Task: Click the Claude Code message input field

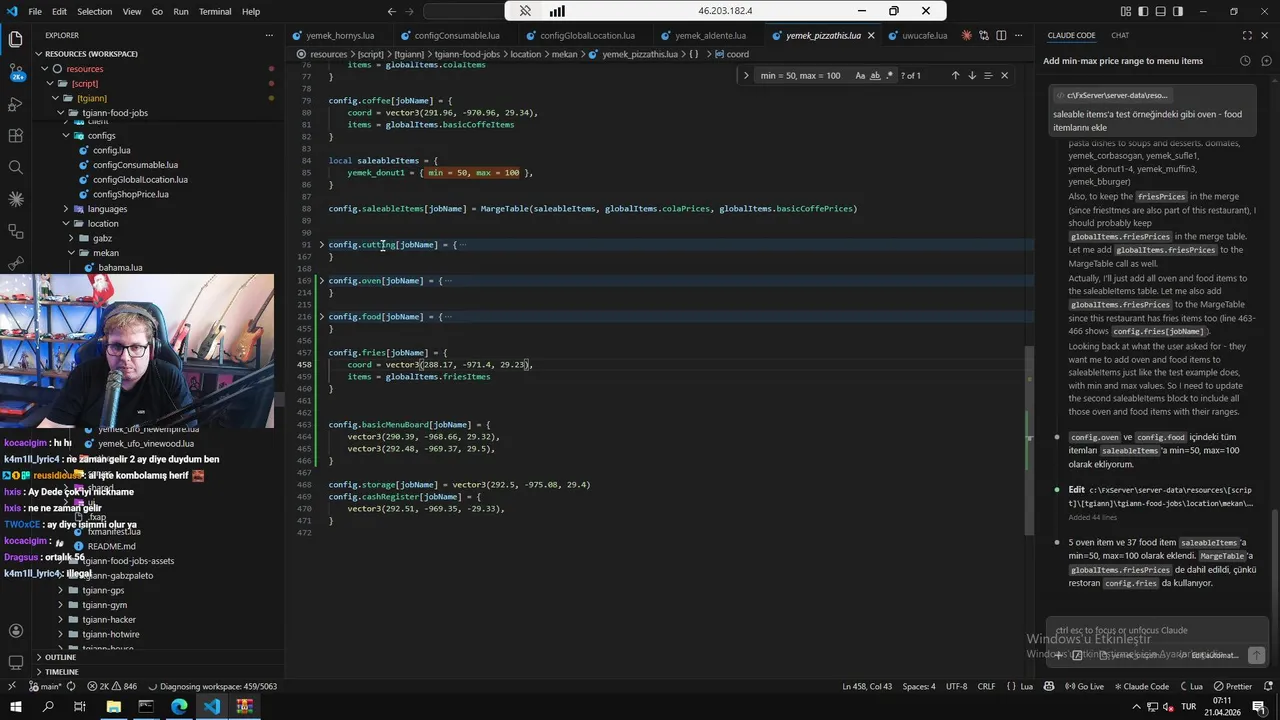Action: (x=1157, y=631)
